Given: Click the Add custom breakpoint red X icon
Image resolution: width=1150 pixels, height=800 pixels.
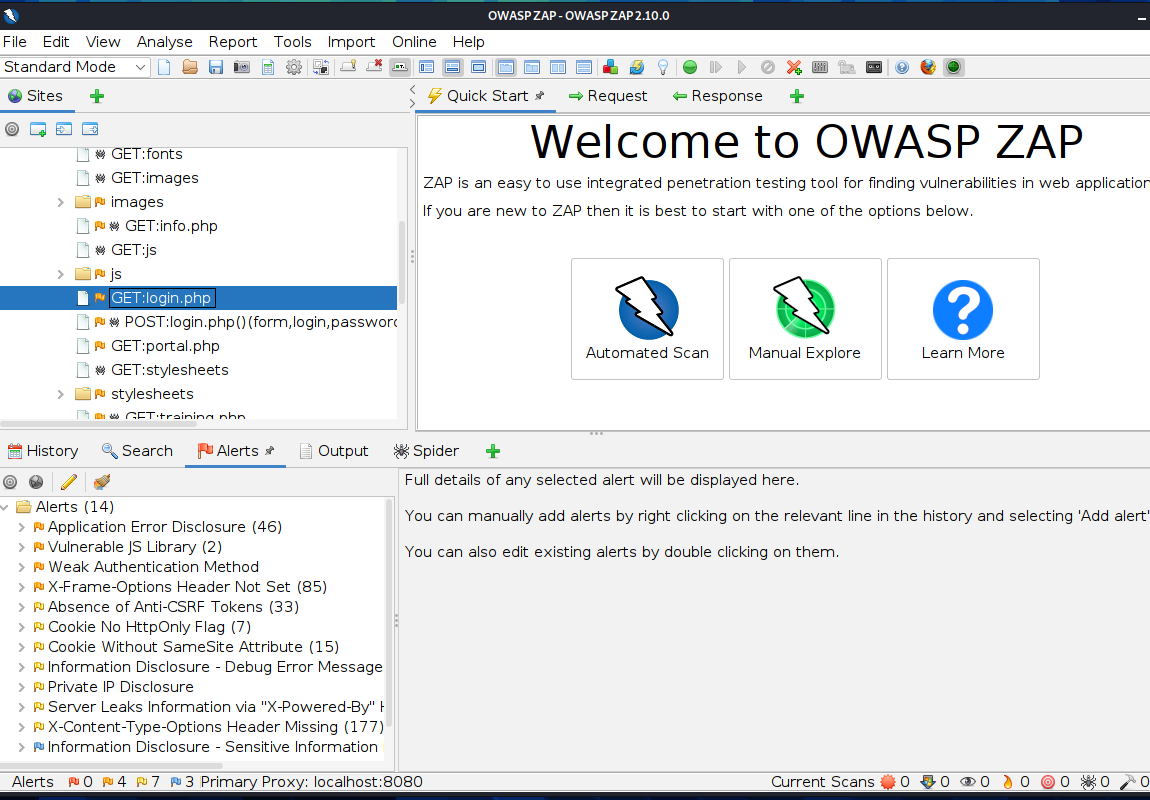Looking at the screenshot, I should pyautogui.click(x=794, y=67).
